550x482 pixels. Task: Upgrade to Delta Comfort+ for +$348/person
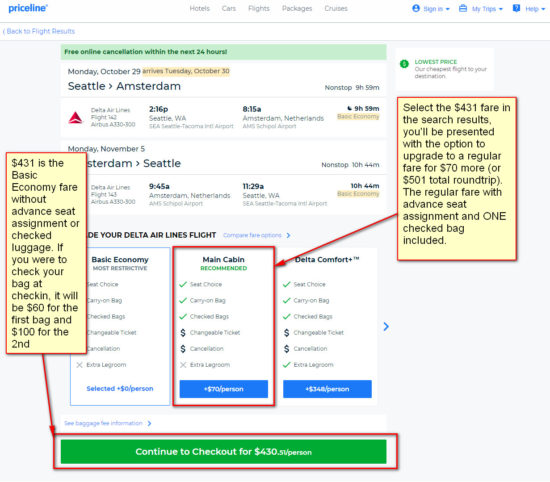coord(327,389)
